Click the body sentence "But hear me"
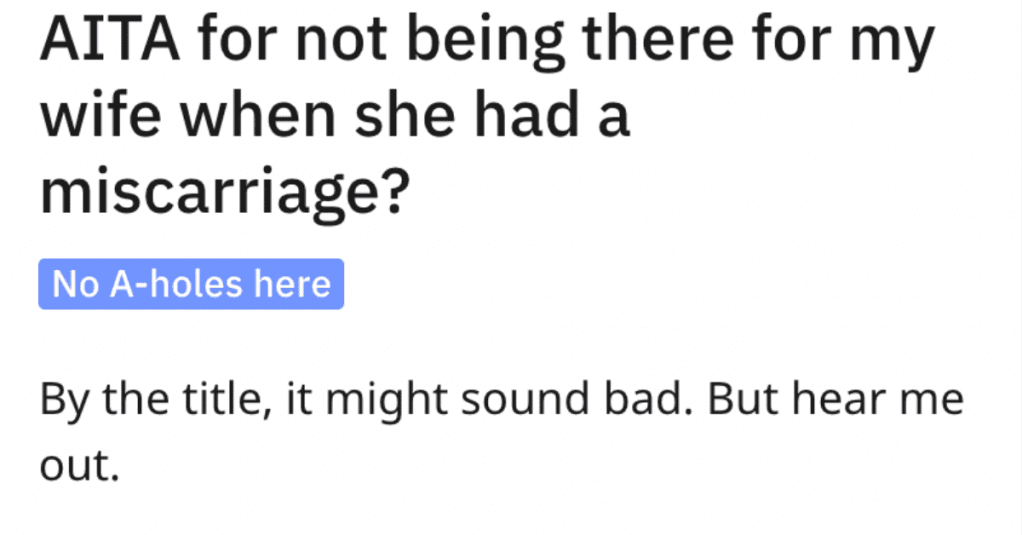Image resolution: width=1022 pixels, height=535 pixels. 836,399
